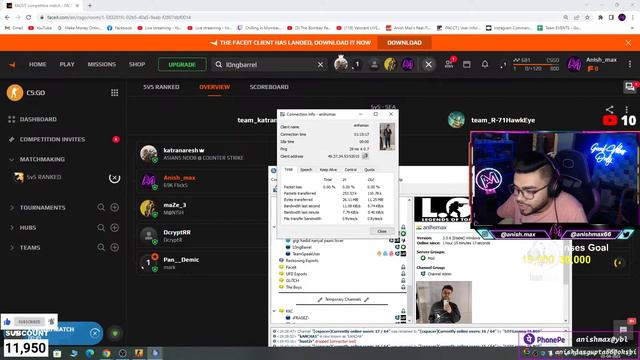
Task: Click the share icon in match room
Action: tap(609, 109)
